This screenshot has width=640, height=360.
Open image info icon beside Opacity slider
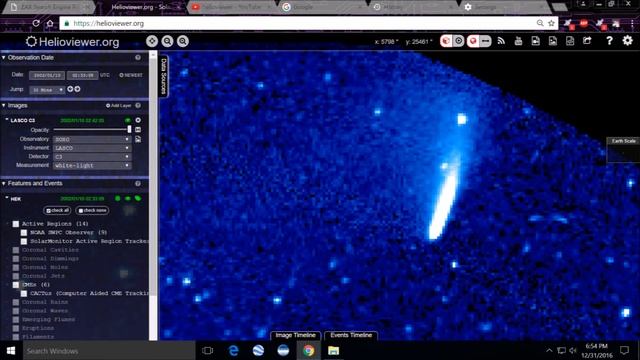pyautogui.click(x=138, y=129)
